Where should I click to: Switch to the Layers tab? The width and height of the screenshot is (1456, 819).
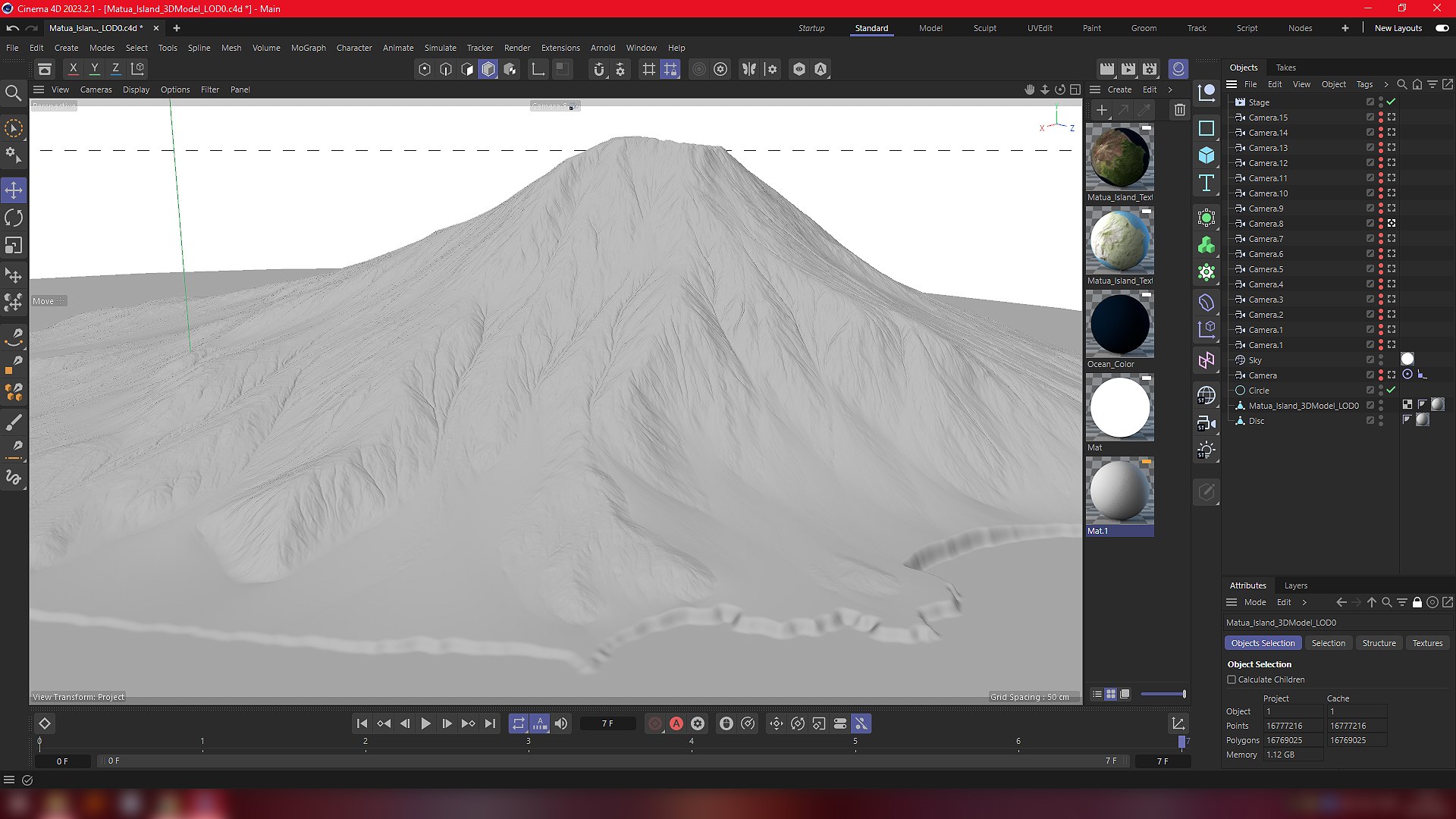1296,585
